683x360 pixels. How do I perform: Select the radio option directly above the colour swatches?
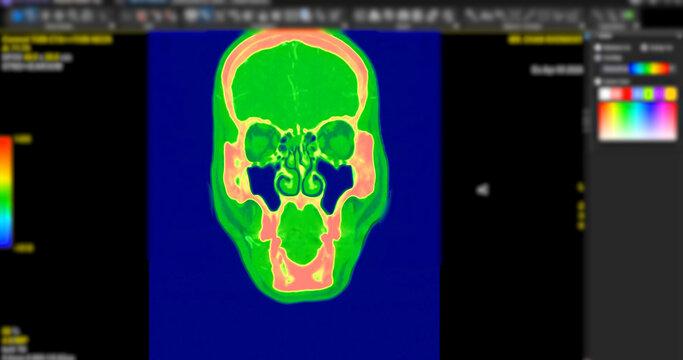pyautogui.click(x=598, y=81)
